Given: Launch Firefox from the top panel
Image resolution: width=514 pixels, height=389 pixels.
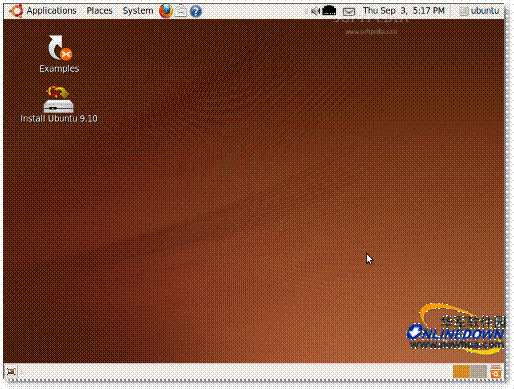Looking at the screenshot, I should (x=166, y=11).
